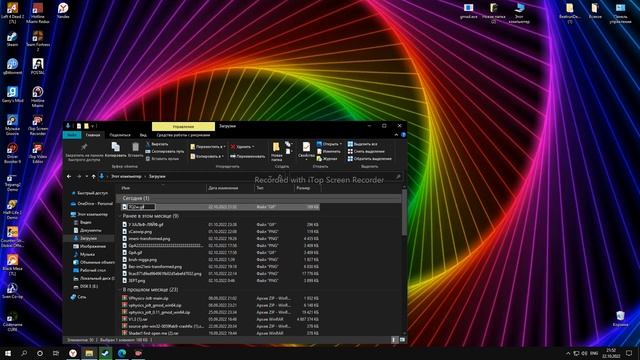Open Музыка folder in navigation pane
Viewport: 640px width, 360px height.
pos(84,254)
